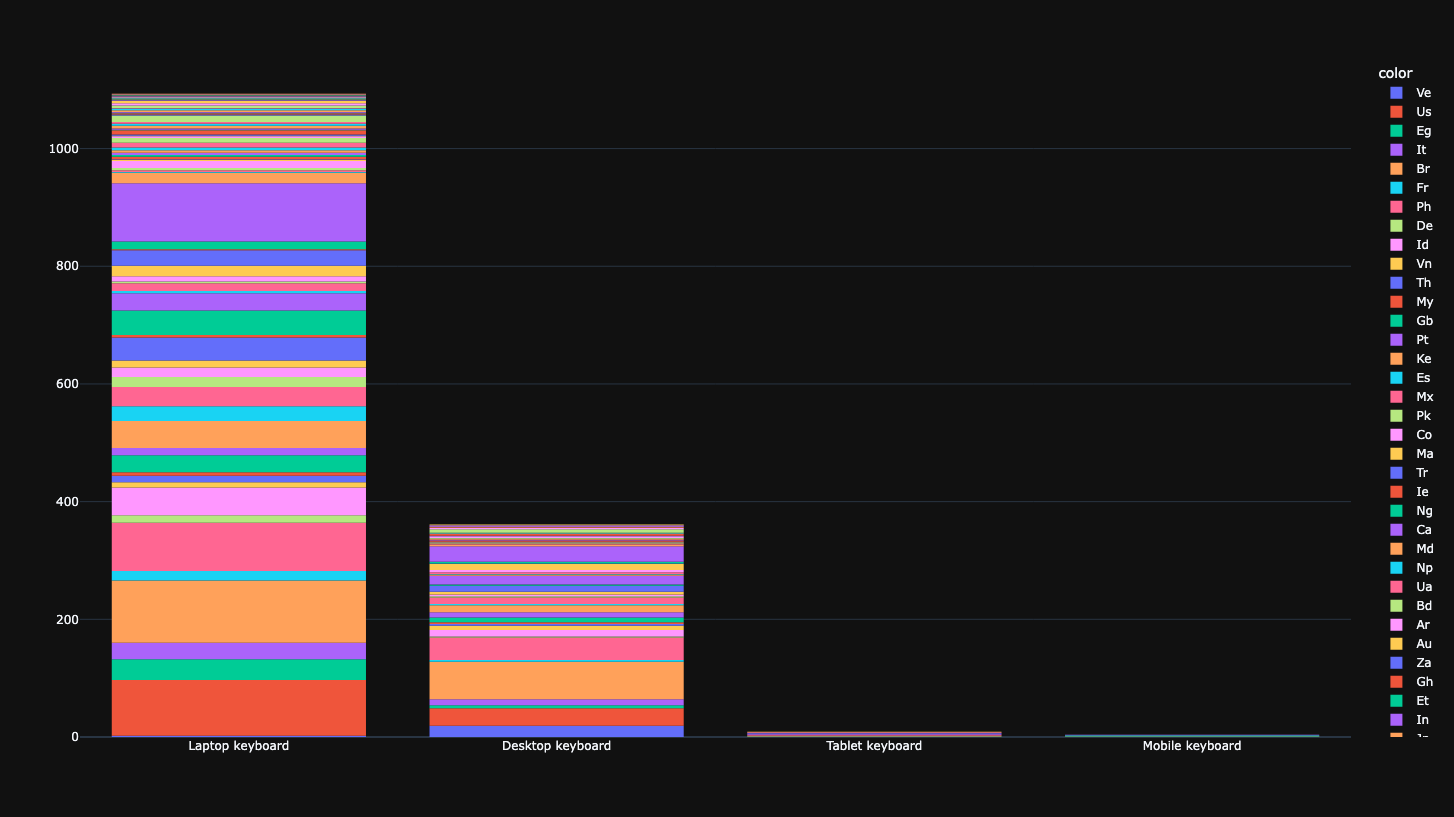The width and height of the screenshot is (1454, 817).
Task: Click the Tablet keyboard bar
Action: [874, 734]
